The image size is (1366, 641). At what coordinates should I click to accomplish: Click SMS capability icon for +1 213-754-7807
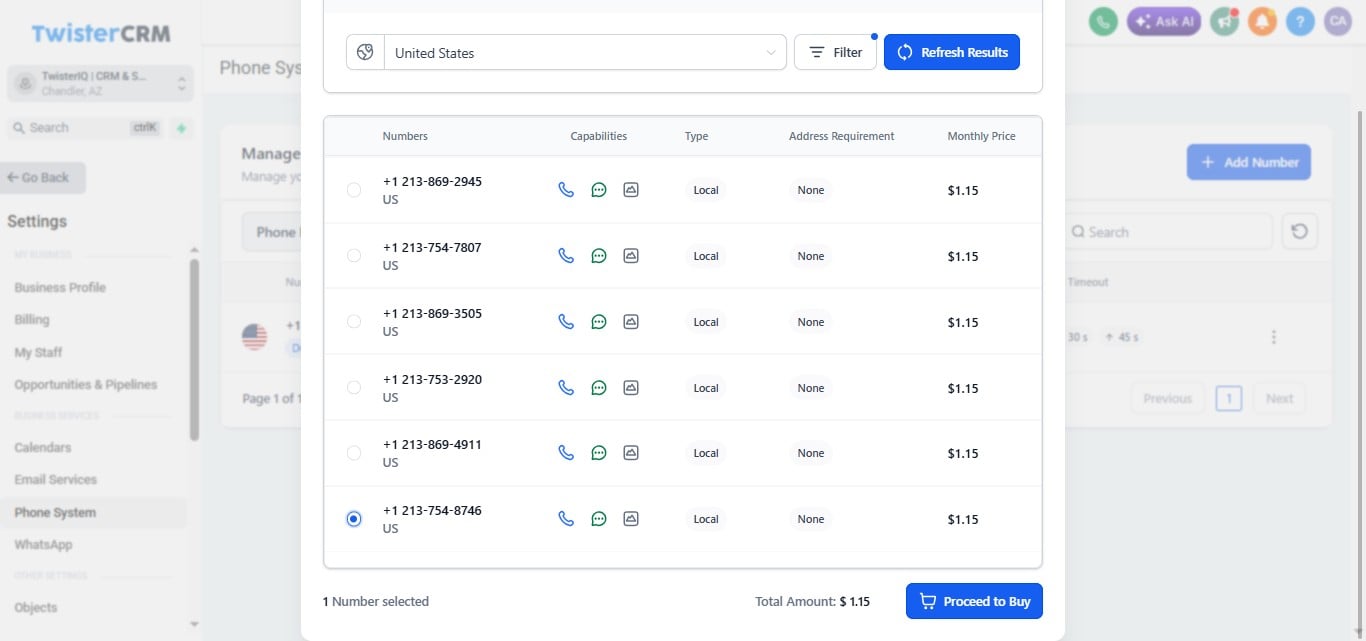(x=599, y=255)
